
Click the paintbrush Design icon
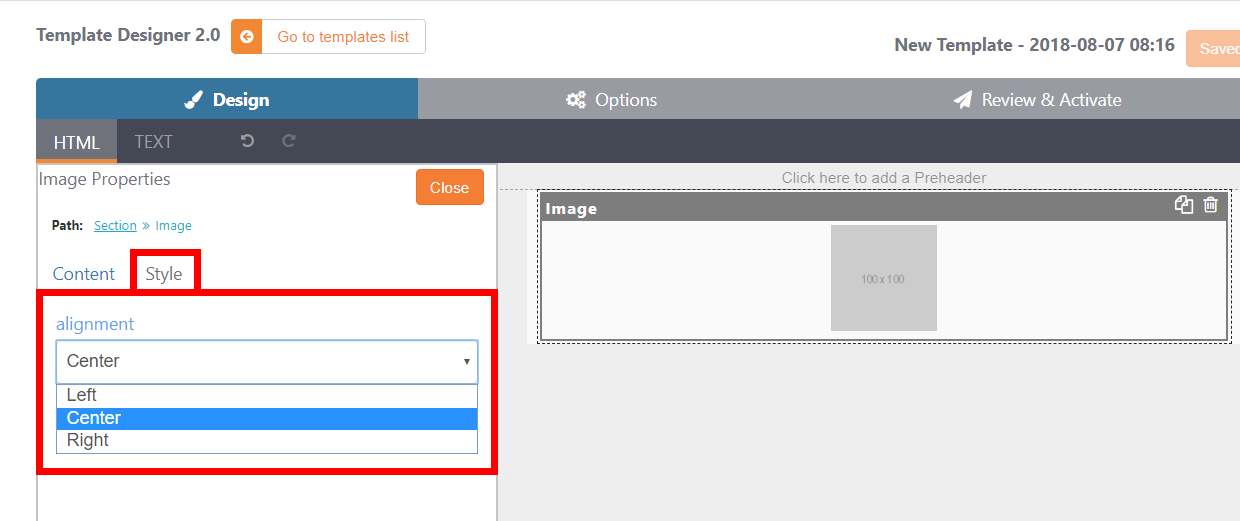point(195,100)
